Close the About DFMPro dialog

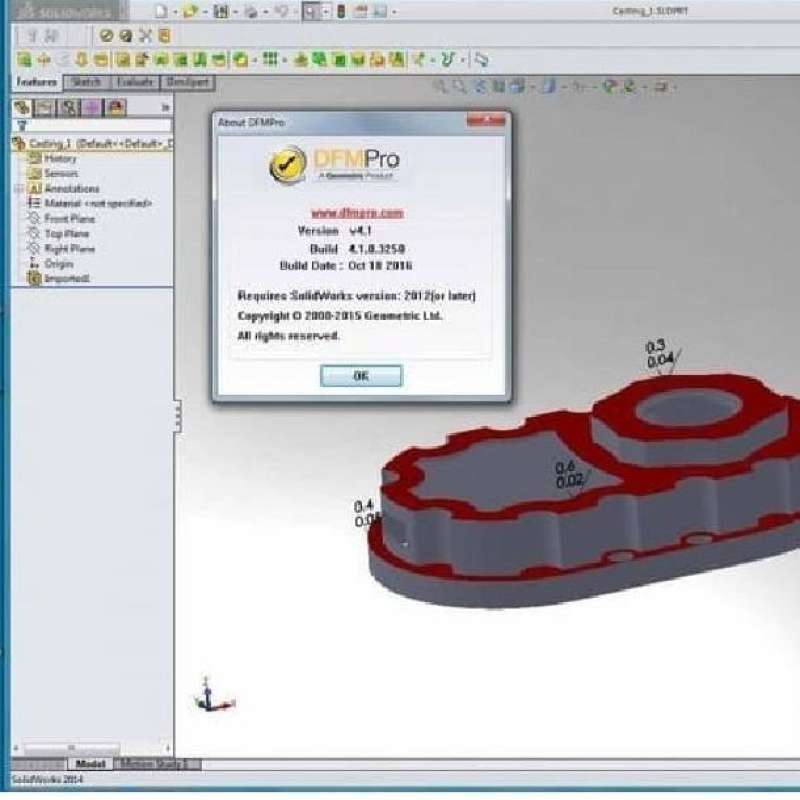pyautogui.click(x=486, y=120)
